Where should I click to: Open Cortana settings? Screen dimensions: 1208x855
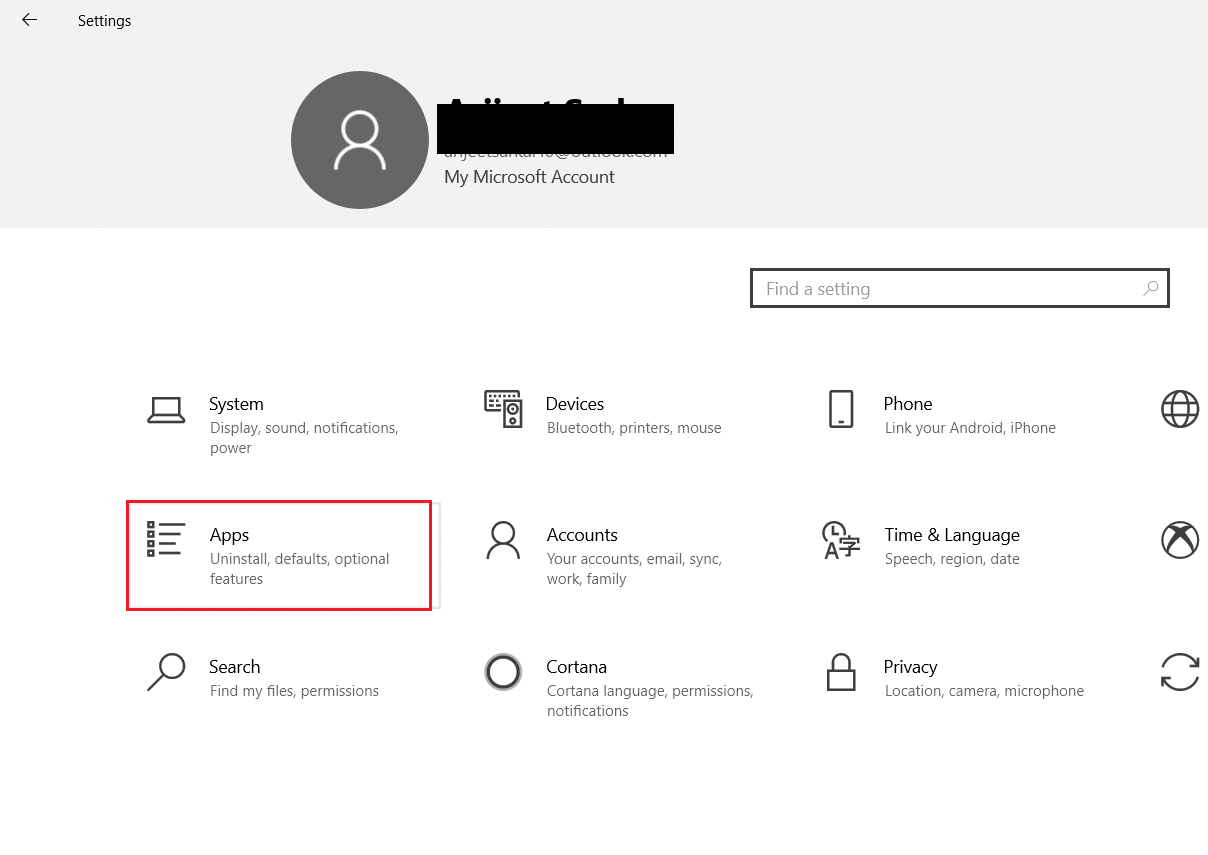(575, 667)
